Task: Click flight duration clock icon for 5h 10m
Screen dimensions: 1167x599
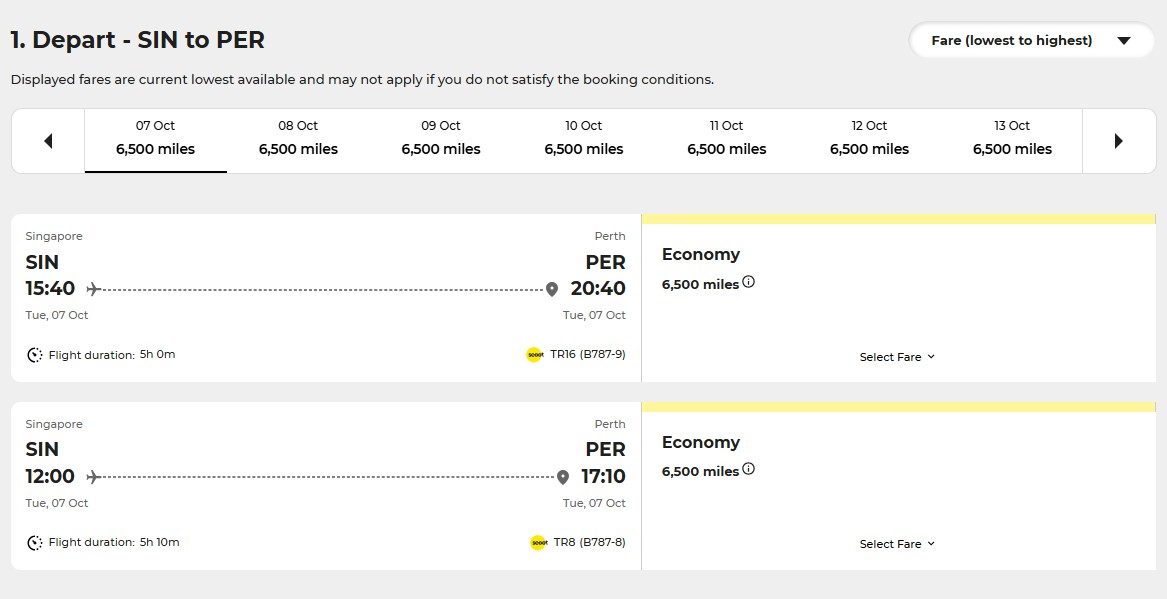Action: [35, 543]
